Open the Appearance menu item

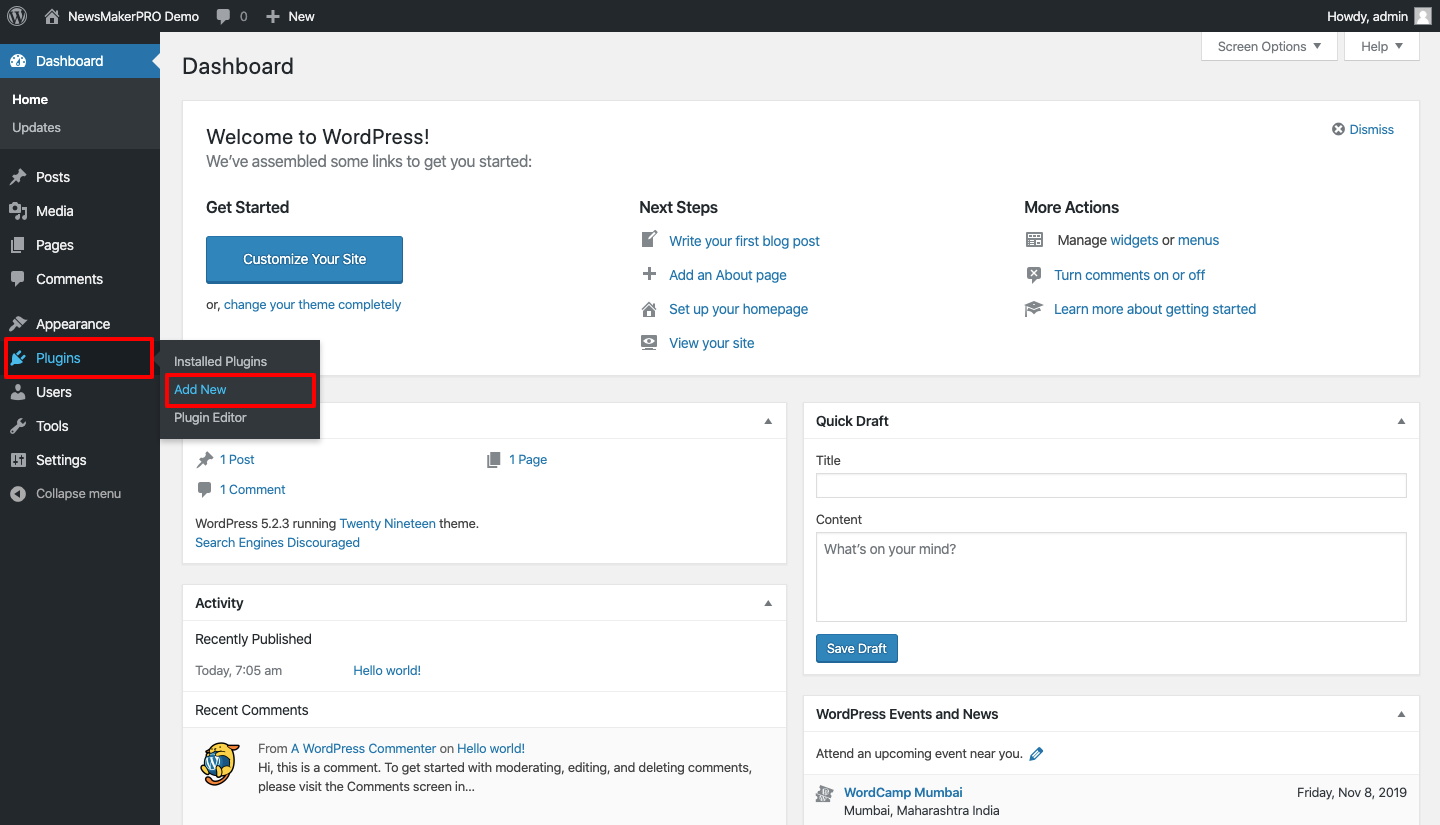[x=80, y=324]
